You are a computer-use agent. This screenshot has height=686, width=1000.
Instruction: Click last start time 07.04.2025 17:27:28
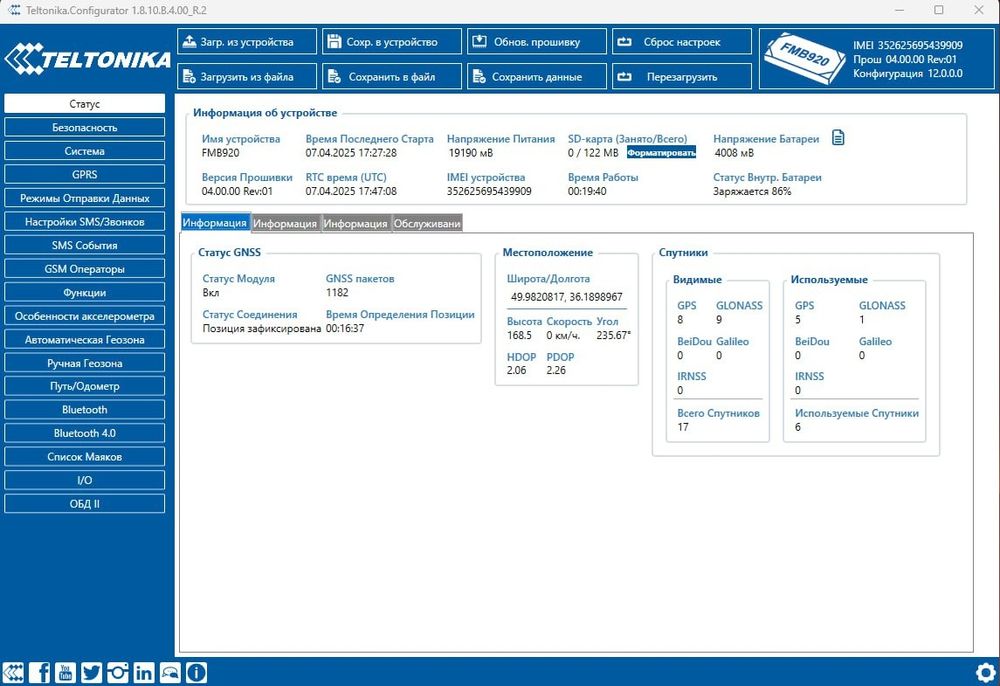[x=351, y=152]
